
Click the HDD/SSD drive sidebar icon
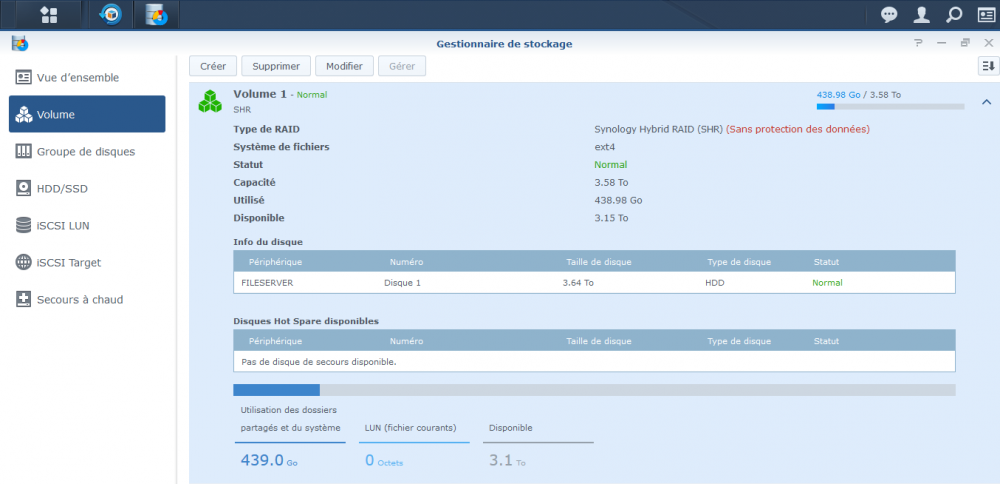(x=24, y=188)
